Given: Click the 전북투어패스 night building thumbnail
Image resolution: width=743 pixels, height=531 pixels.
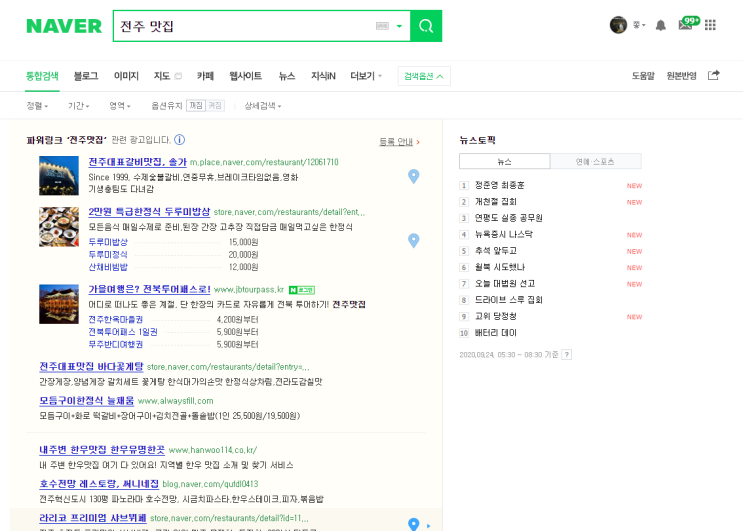Looking at the screenshot, I should click(x=59, y=304).
